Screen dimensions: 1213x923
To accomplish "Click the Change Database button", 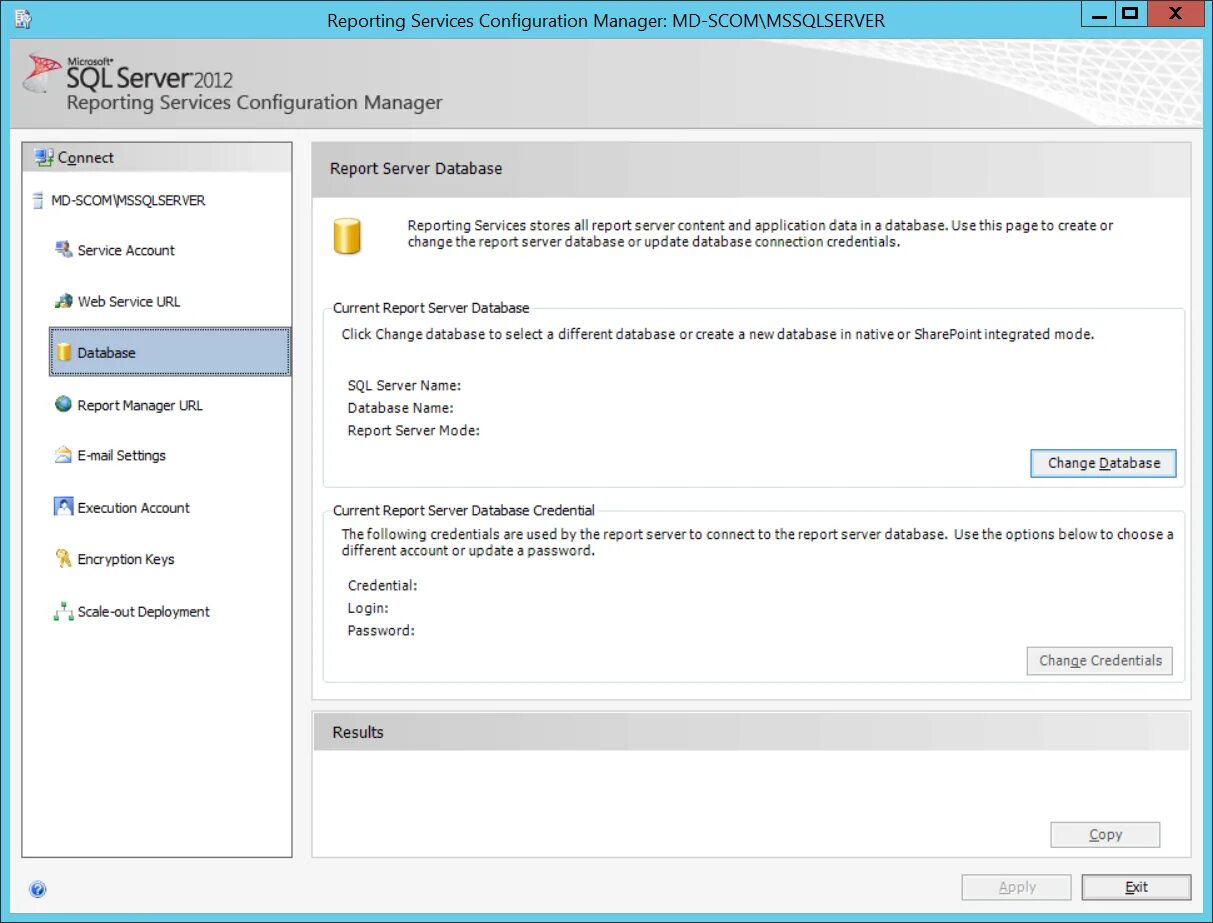I will click(1103, 463).
